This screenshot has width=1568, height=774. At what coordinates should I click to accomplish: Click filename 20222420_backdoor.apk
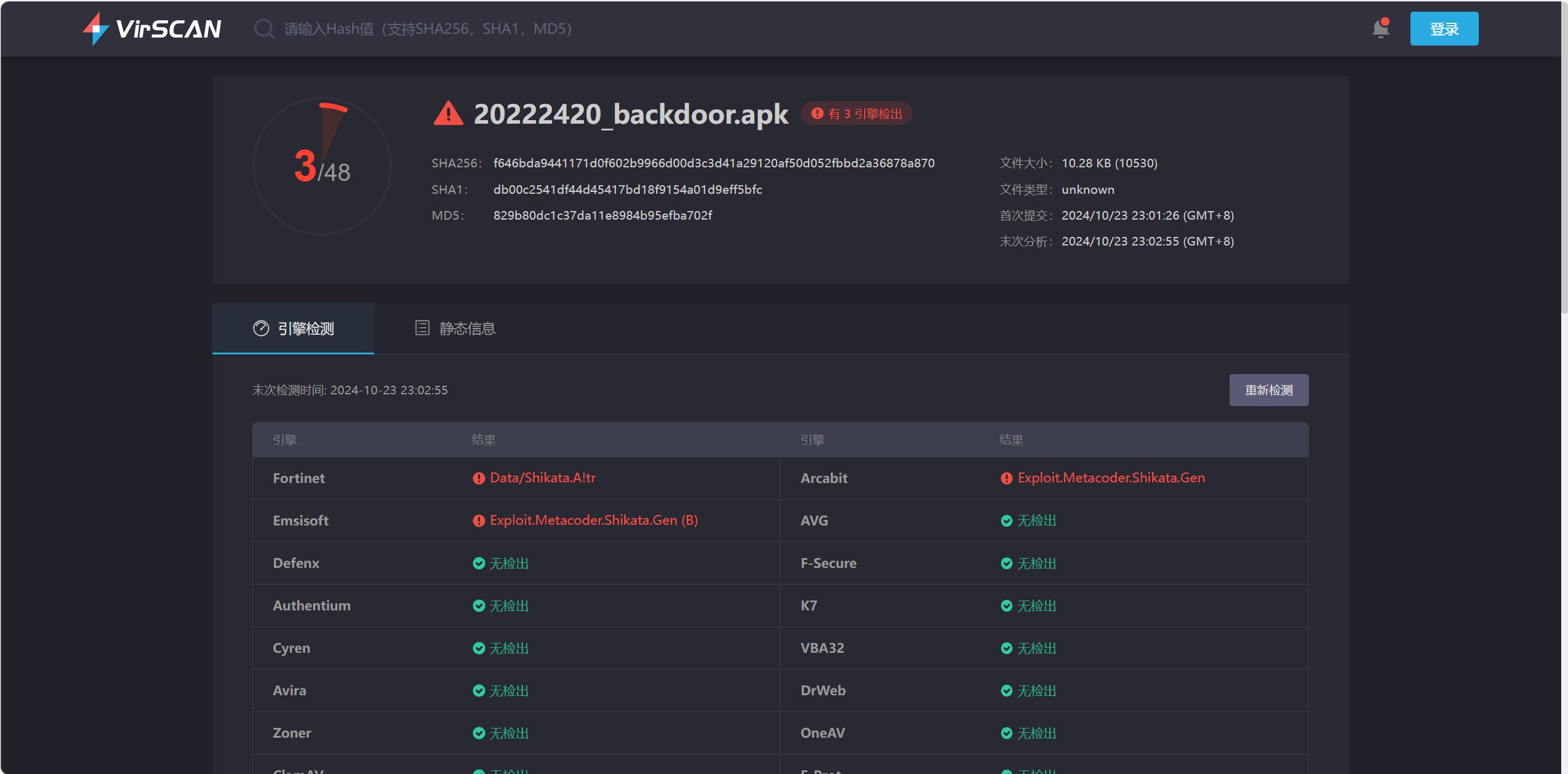[631, 114]
